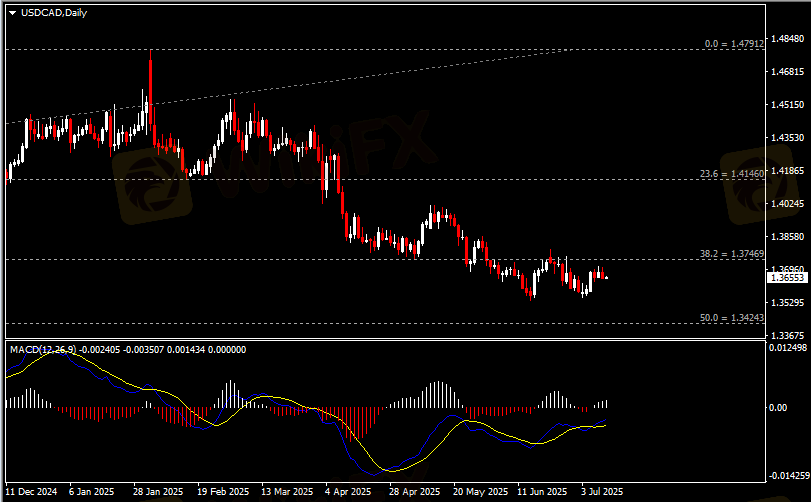The width and height of the screenshot is (811, 502).
Task: Open the USDCAD chart dropdown triangle
Action: (12, 13)
